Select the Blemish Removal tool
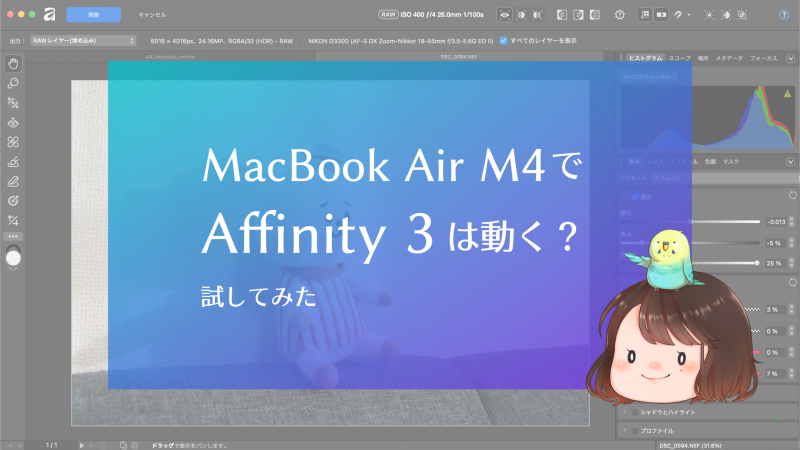 (13, 142)
